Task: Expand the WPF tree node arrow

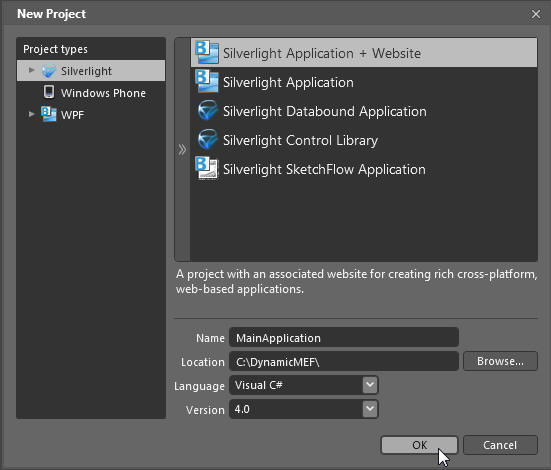Action: point(32,114)
